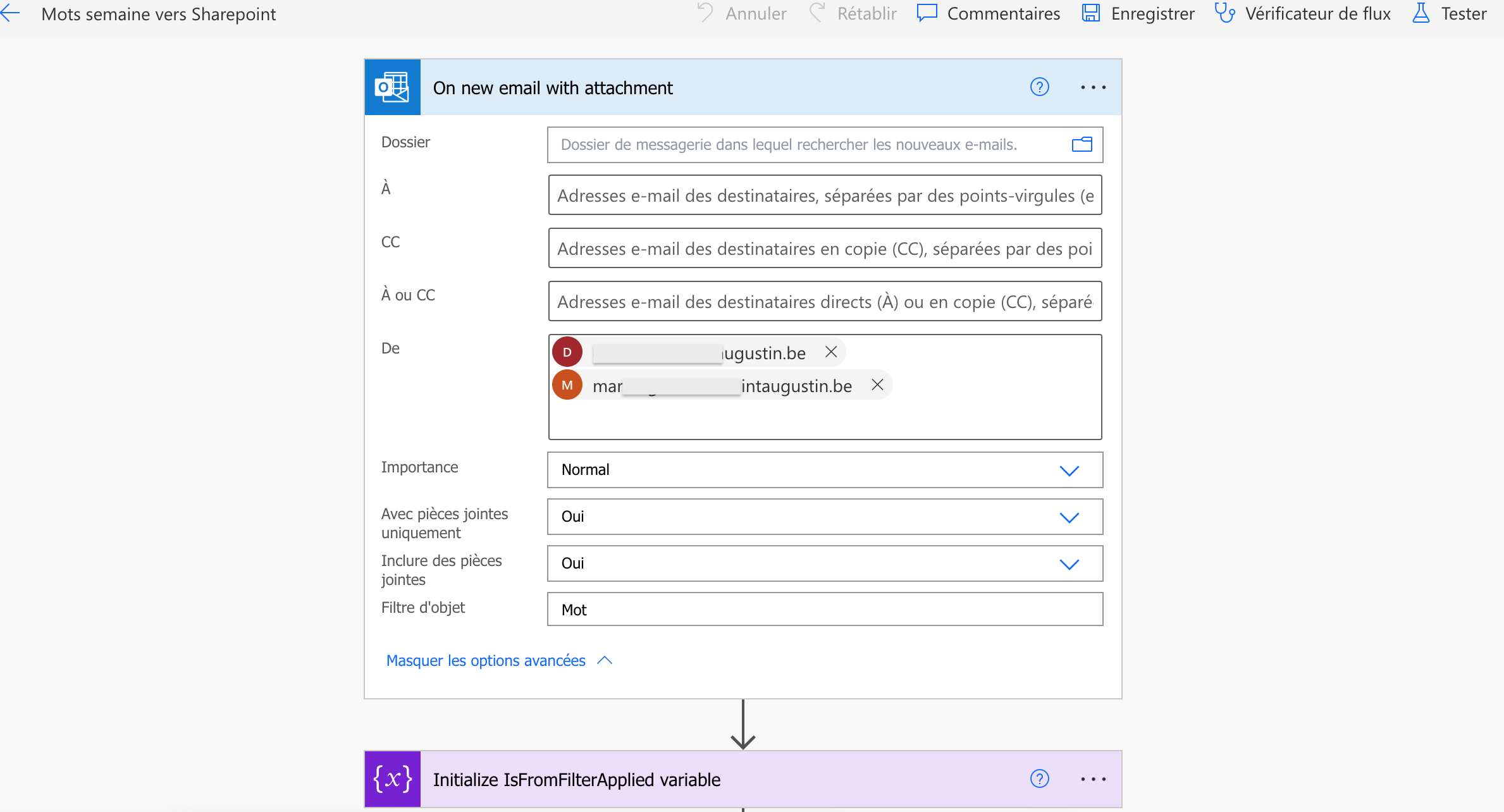Expand the Avec pièces jointes uniquement dropdown
The image size is (1504, 812).
pyautogui.click(x=1069, y=517)
